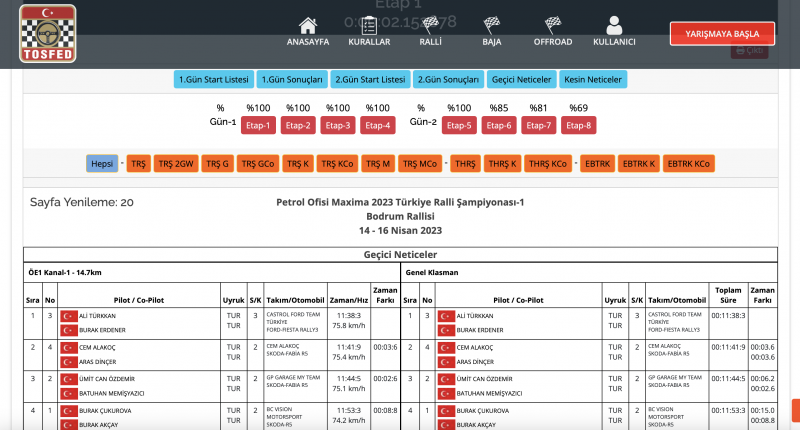The height and width of the screenshot is (430, 800).
Task: Click the Çıktı print button
Action: pos(749,50)
